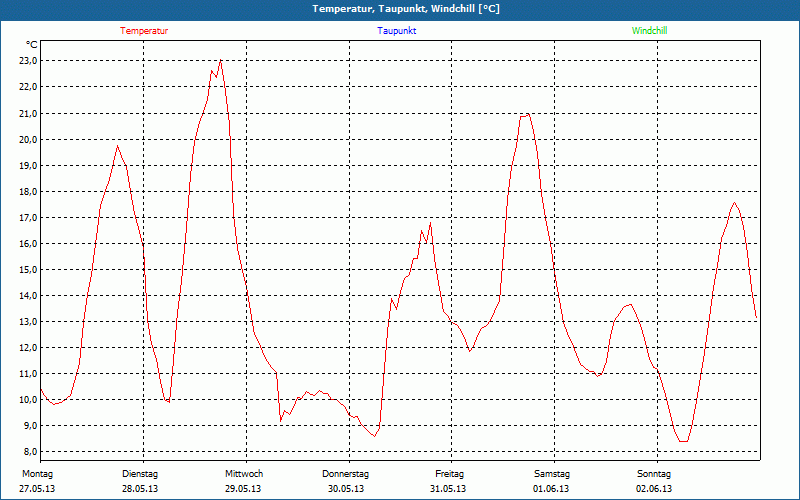Click the 28.05.13 date label
The height and width of the screenshot is (500, 800).
click(140, 489)
